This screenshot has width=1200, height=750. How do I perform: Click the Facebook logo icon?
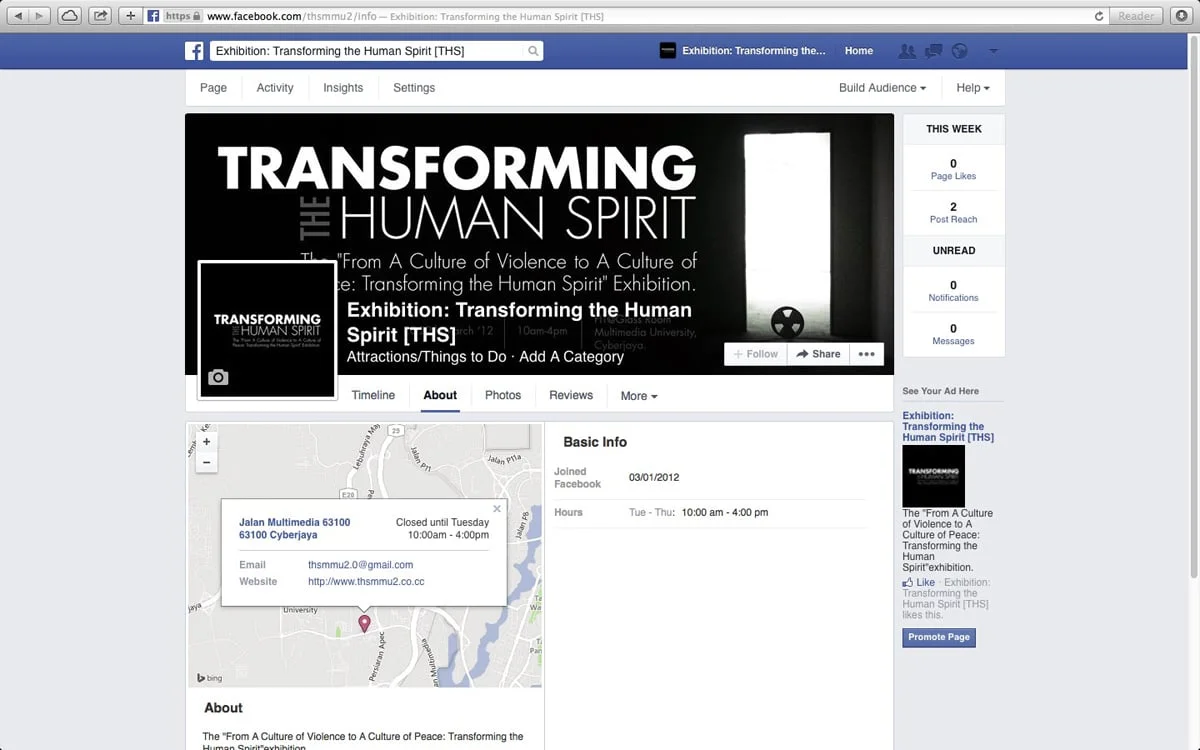tap(194, 51)
